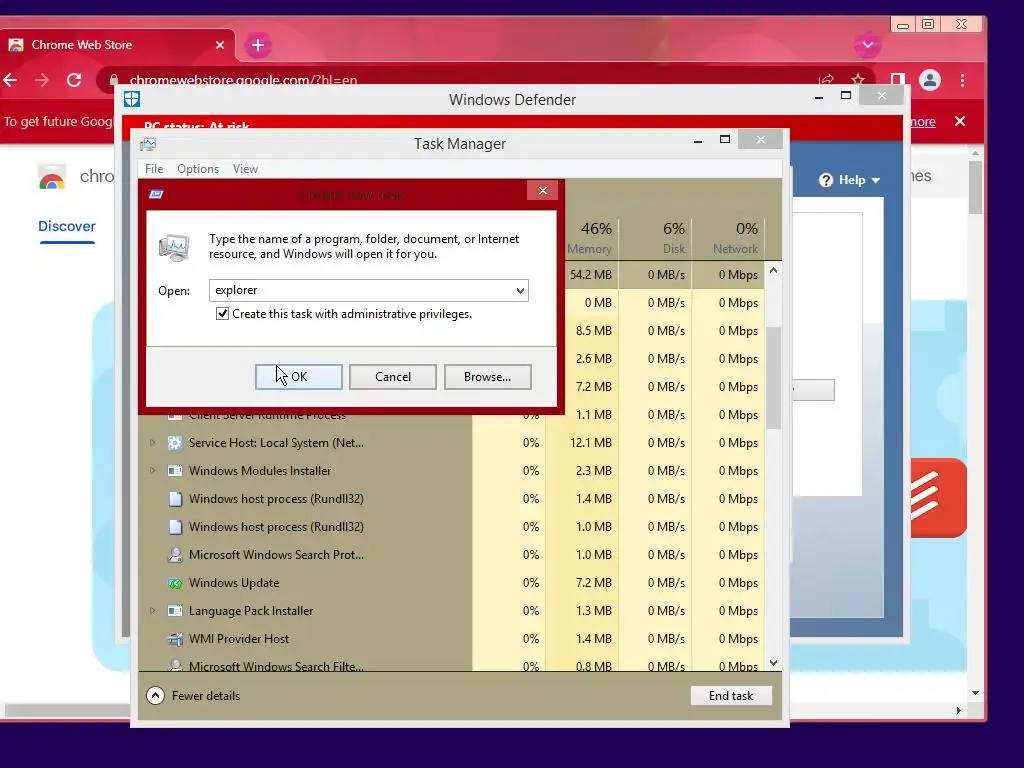Dismiss the red Chrome notification bar
1024x768 pixels.
point(960,121)
